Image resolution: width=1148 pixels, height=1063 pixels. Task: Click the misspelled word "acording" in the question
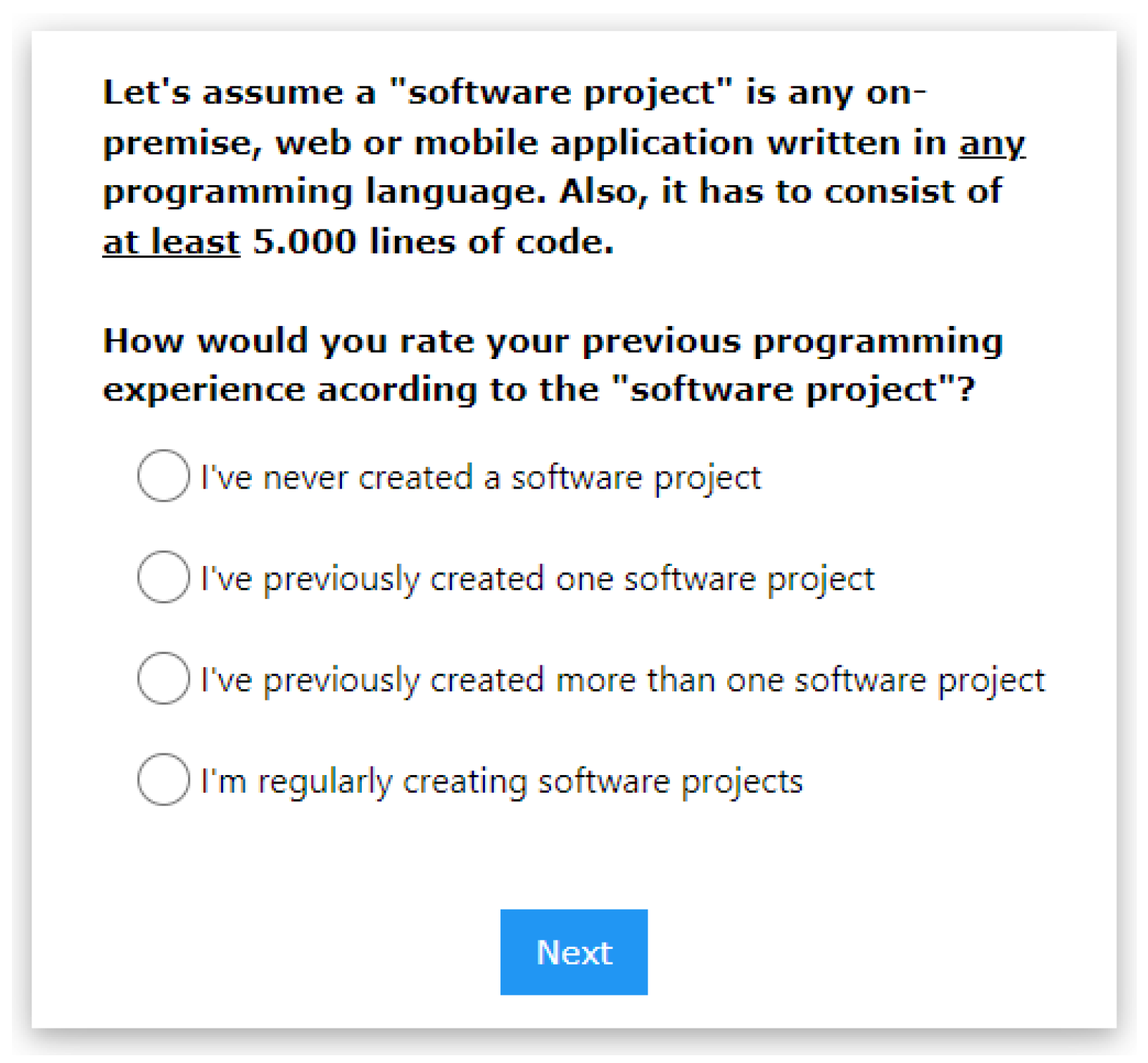tap(397, 390)
